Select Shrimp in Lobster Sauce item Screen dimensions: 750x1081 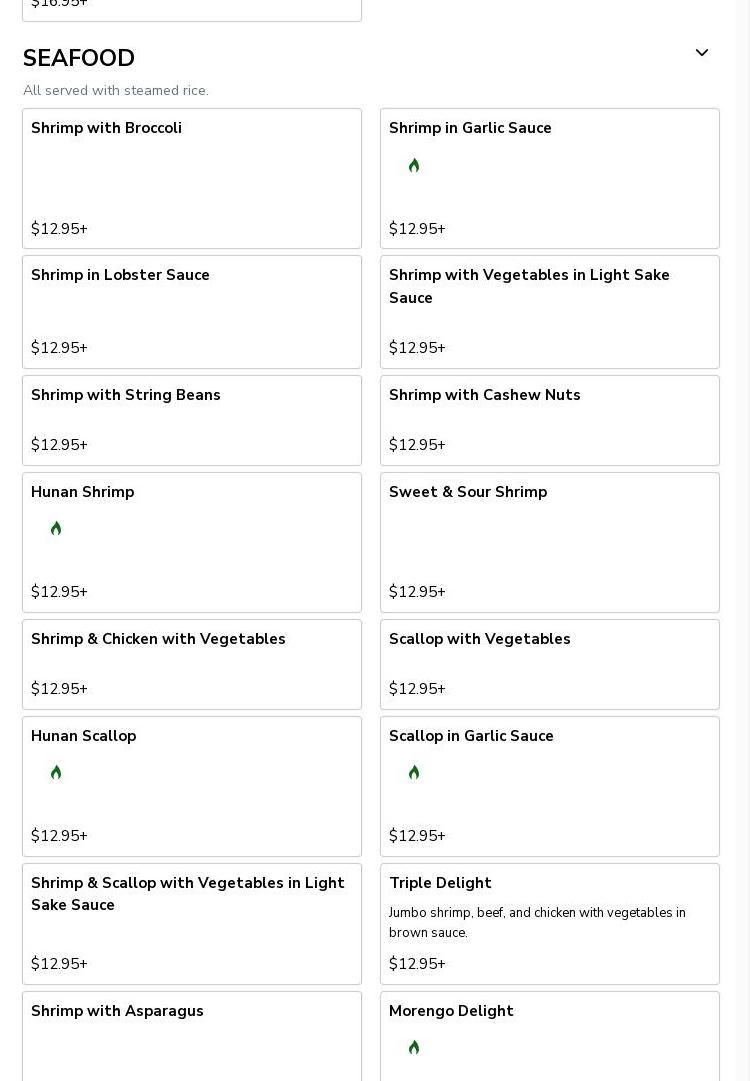(191, 311)
